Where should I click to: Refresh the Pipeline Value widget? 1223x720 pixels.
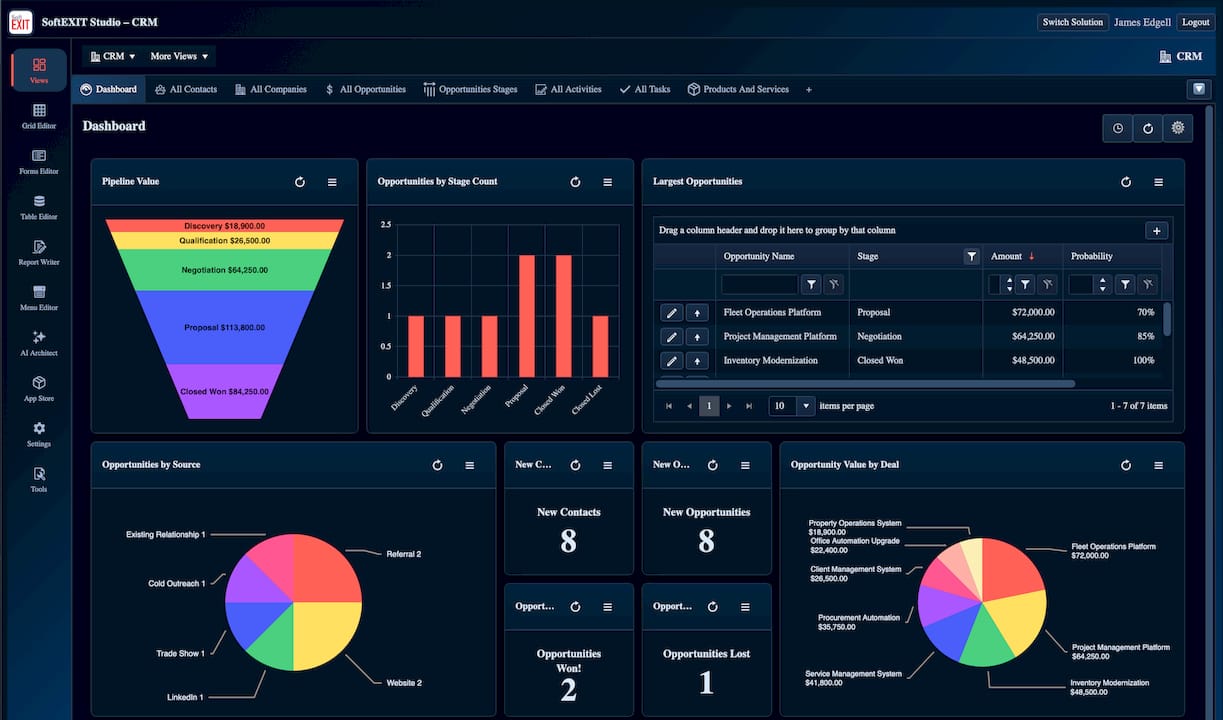coord(300,182)
